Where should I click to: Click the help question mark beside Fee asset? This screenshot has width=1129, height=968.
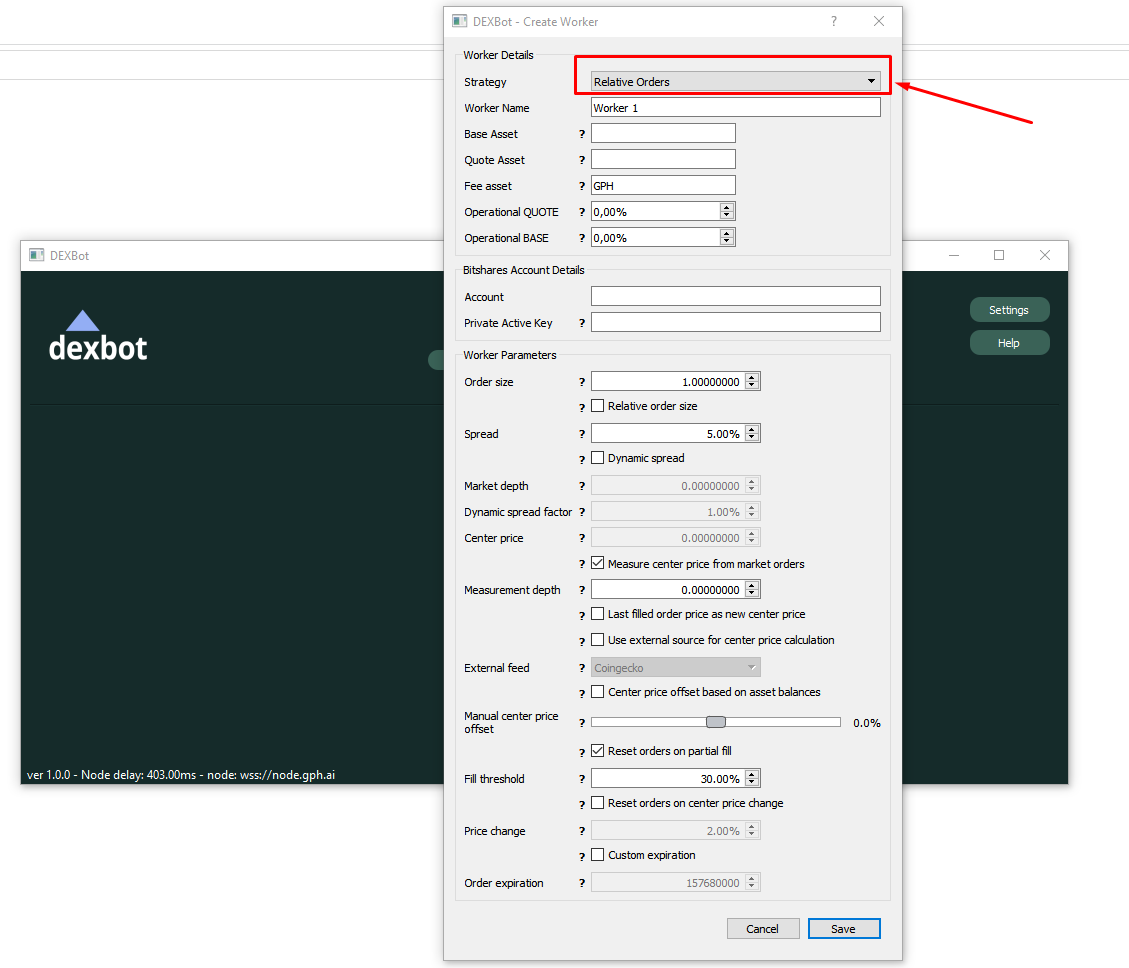(582, 186)
